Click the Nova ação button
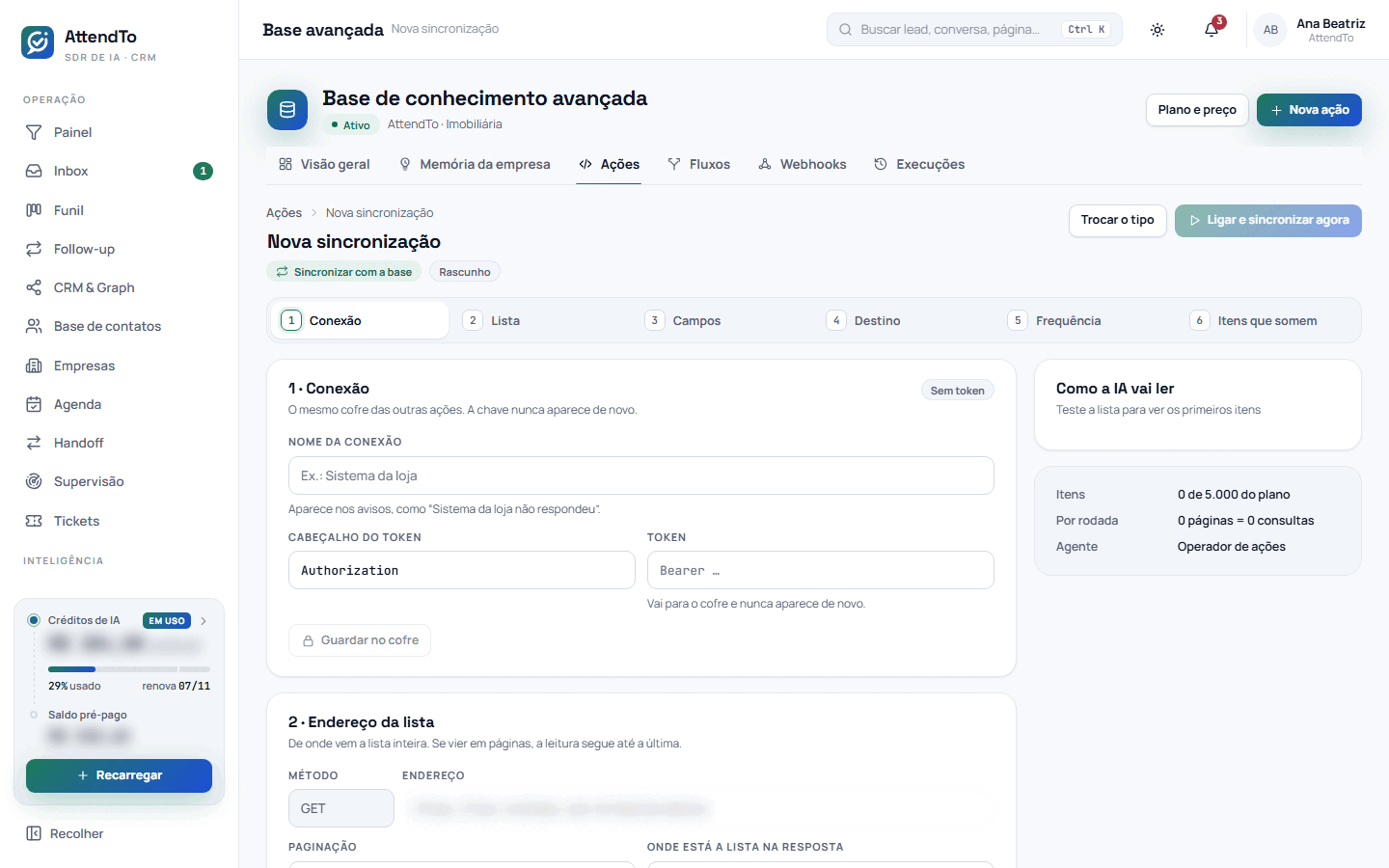1389x868 pixels. pos(1309,110)
